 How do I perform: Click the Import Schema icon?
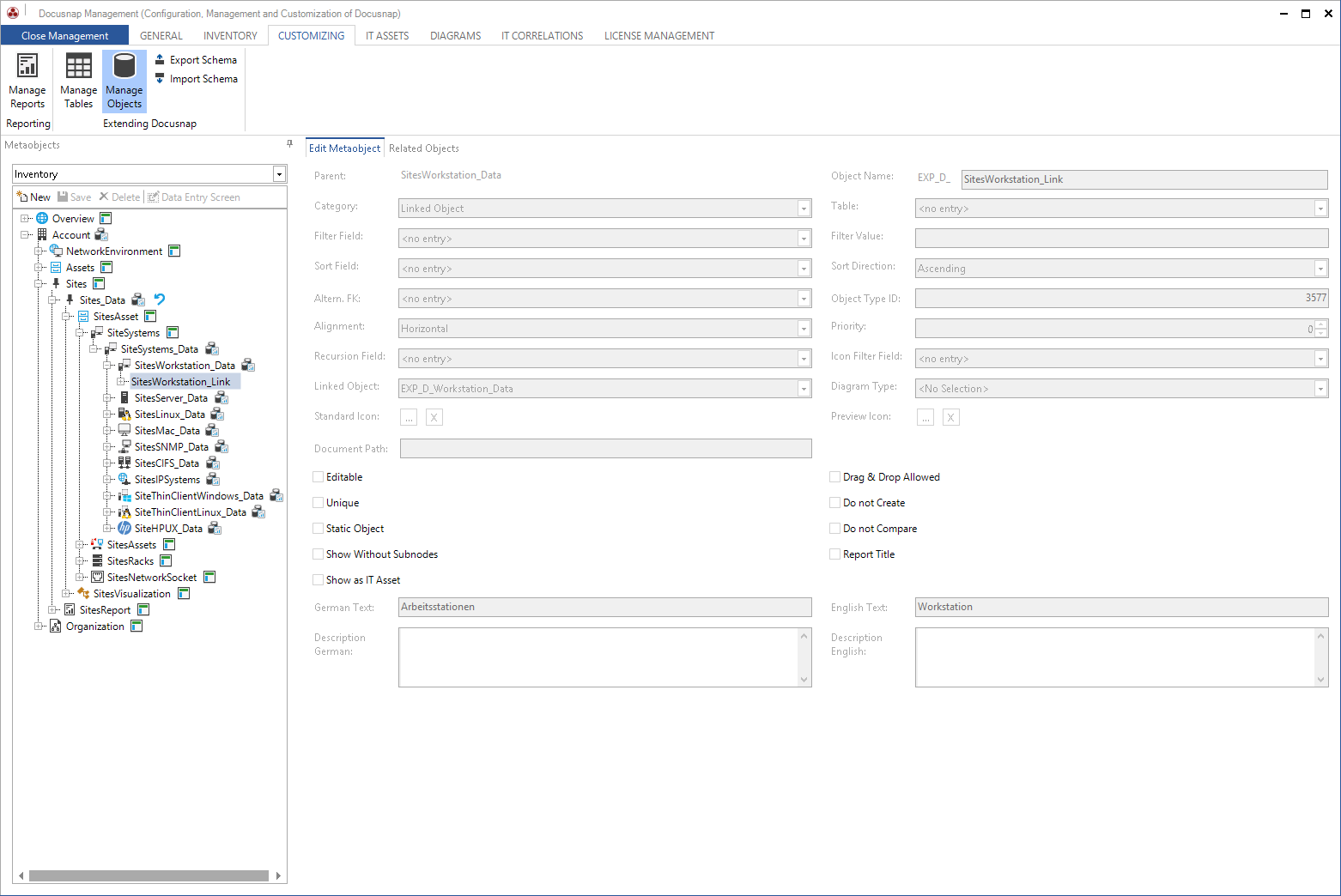tap(160, 78)
